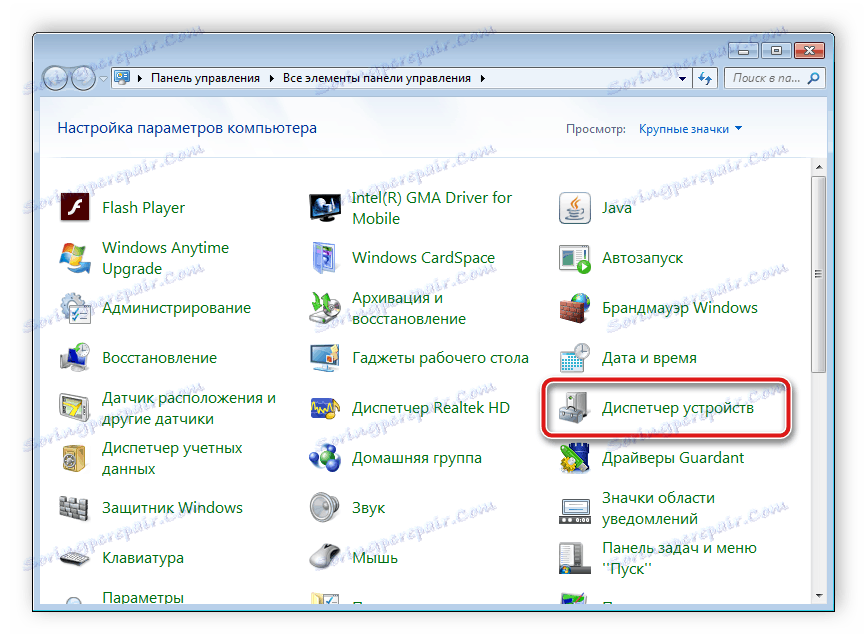Maximize the Control Panel window
Screen dimensions: 867x644
[x=776, y=51]
